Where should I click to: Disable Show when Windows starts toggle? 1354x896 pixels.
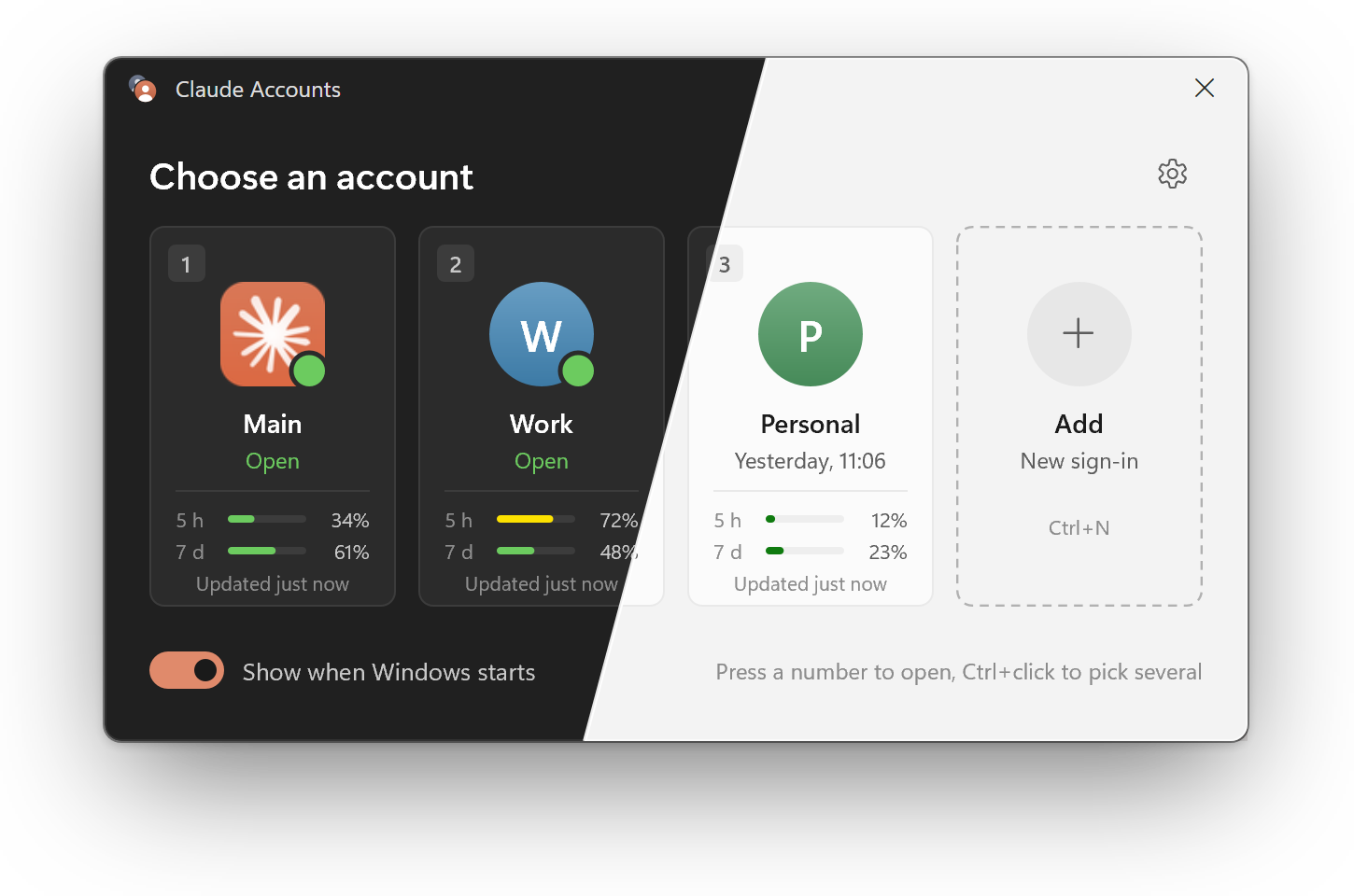pos(187,670)
